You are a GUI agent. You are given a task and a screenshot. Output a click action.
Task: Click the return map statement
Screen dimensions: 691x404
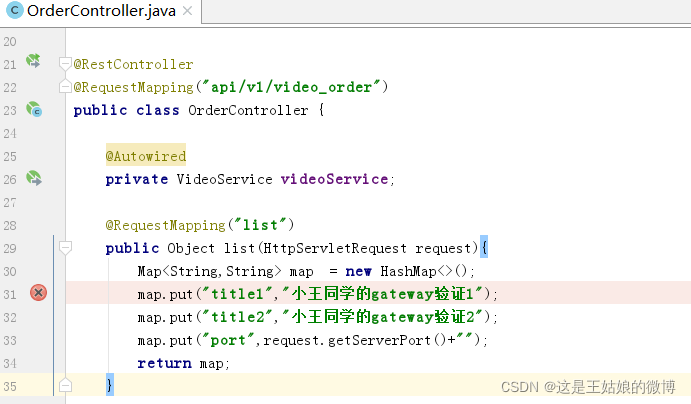(x=183, y=363)
